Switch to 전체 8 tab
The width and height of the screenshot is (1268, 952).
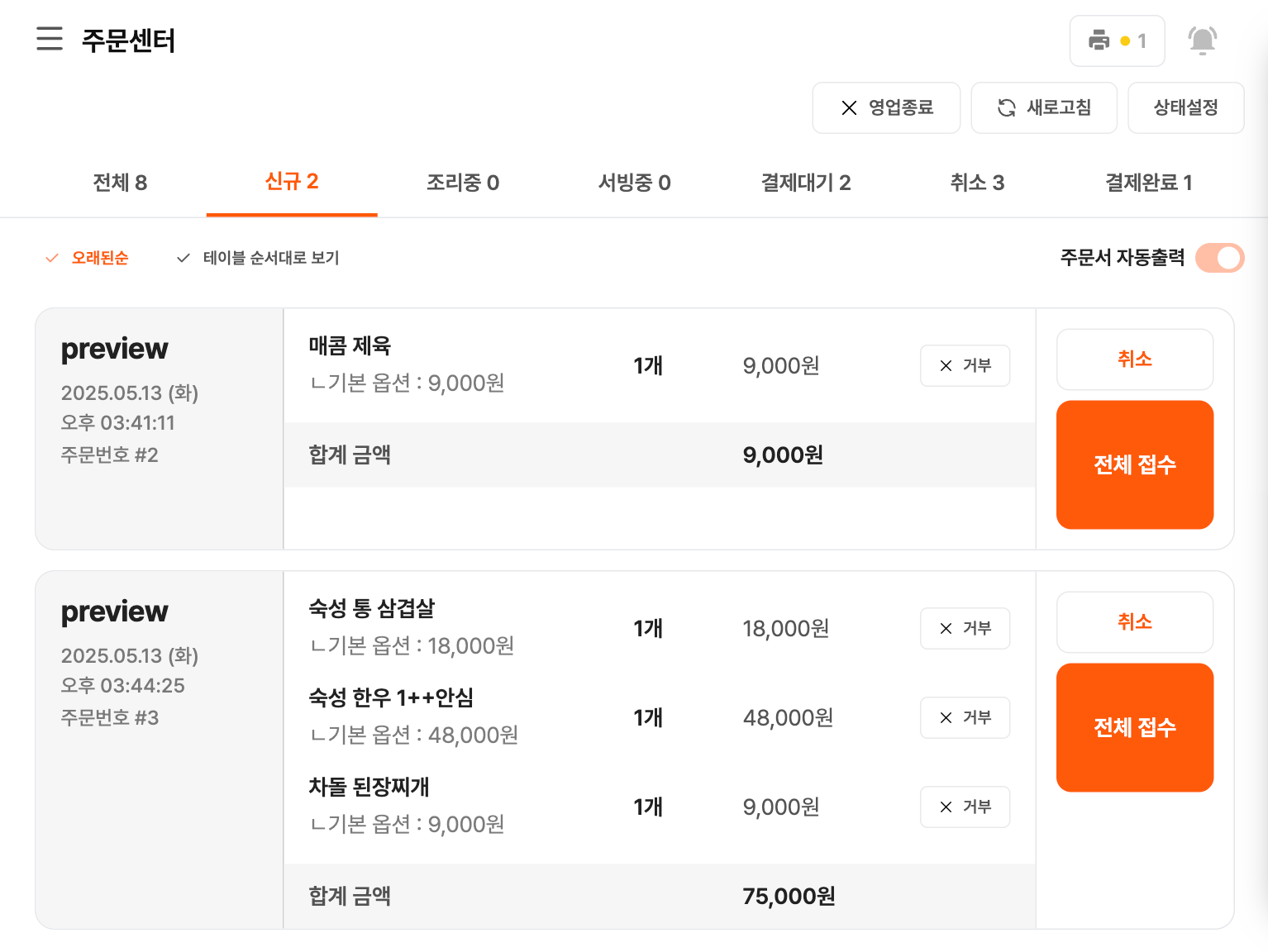(120, 183)
